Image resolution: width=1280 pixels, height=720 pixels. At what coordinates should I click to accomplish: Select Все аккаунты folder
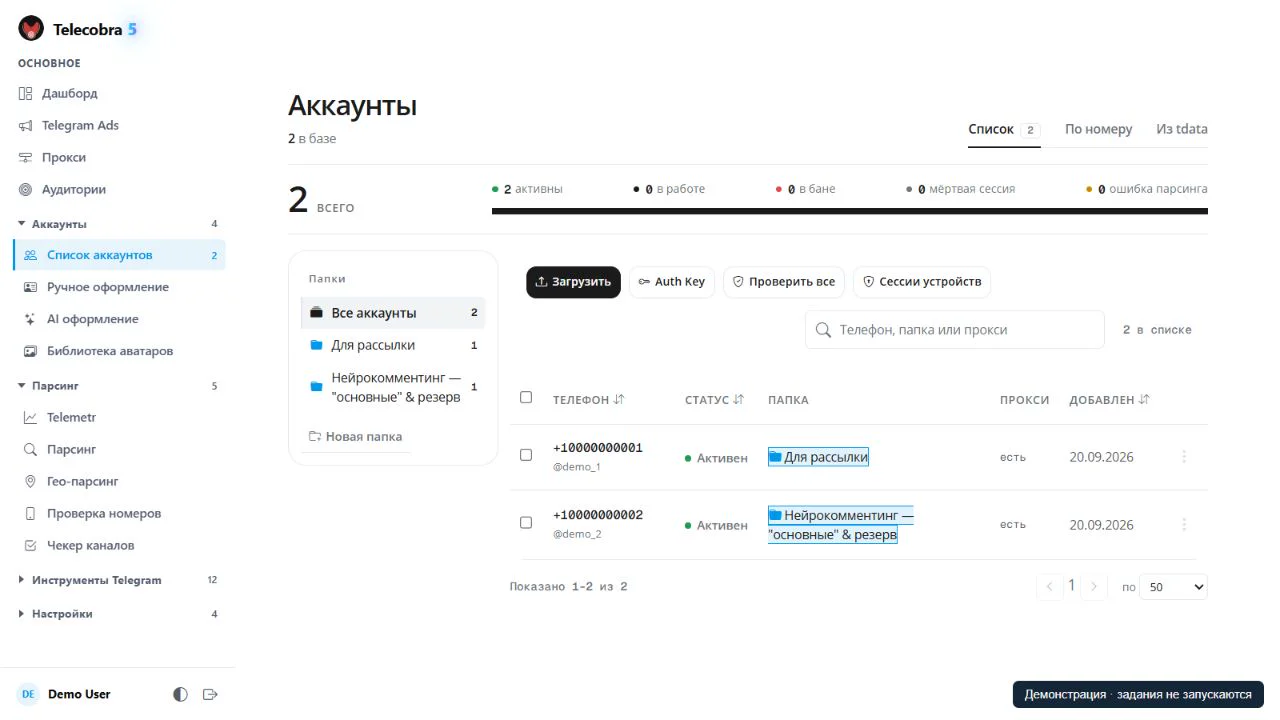tap(393, 313)
